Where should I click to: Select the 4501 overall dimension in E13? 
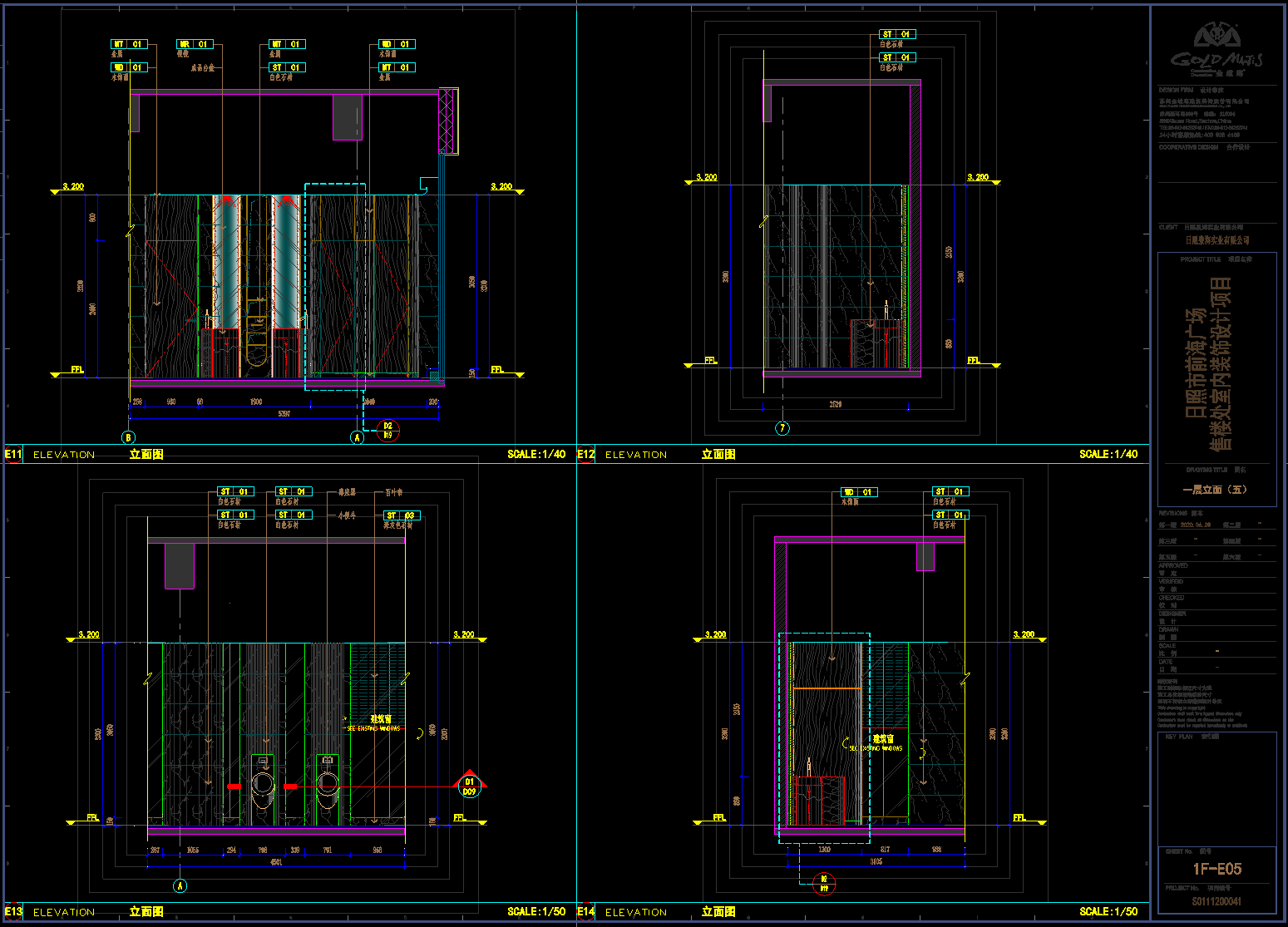276,862
